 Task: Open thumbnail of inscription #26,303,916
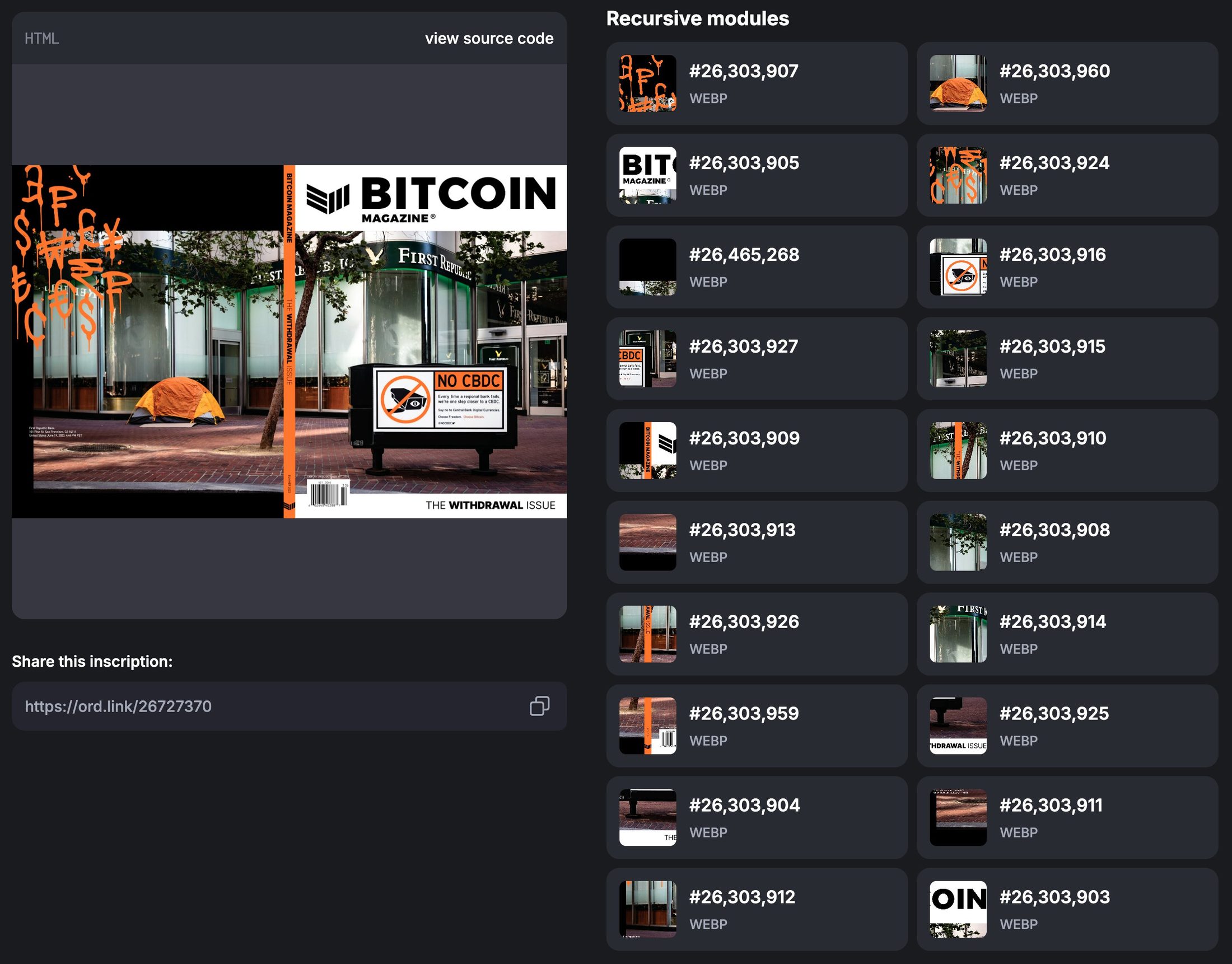tap(958, 267)
